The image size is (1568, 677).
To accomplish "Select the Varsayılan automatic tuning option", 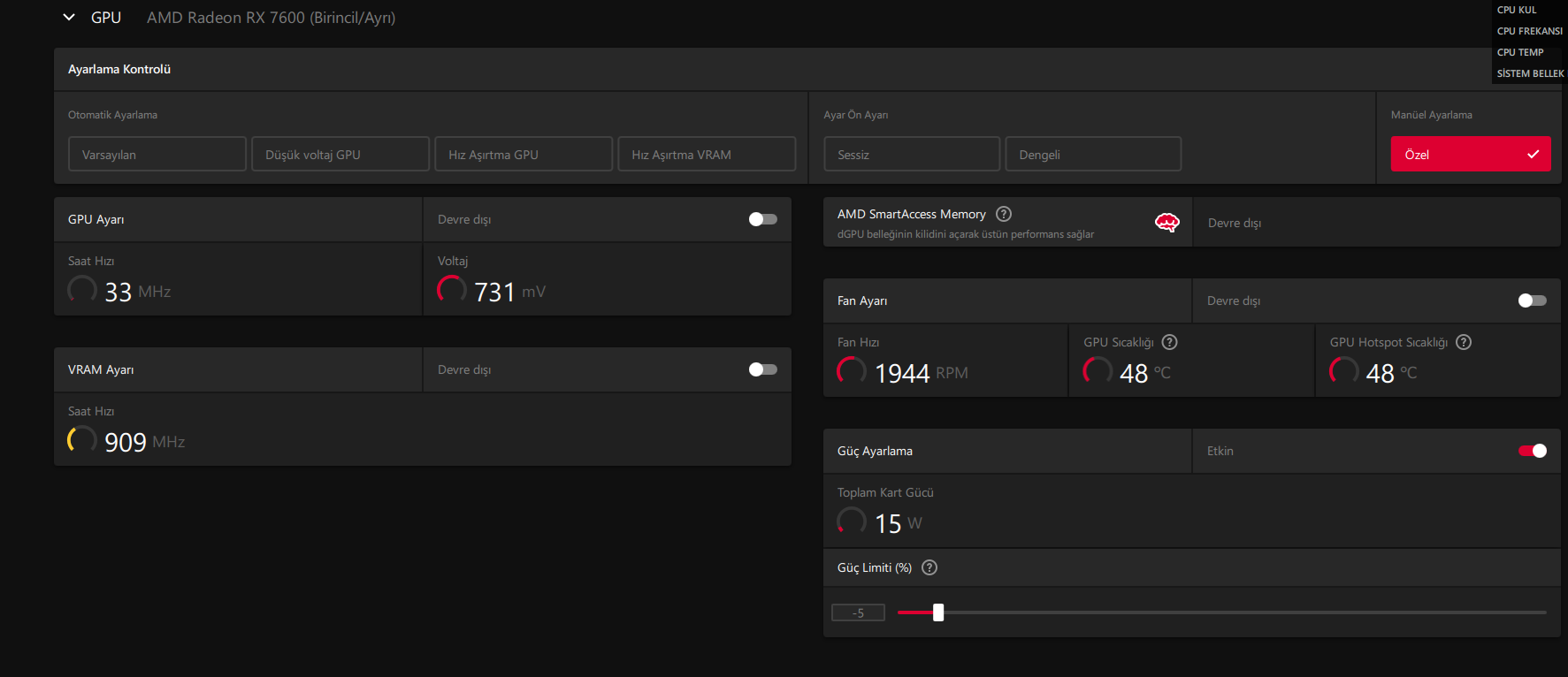I will point(157,154).
